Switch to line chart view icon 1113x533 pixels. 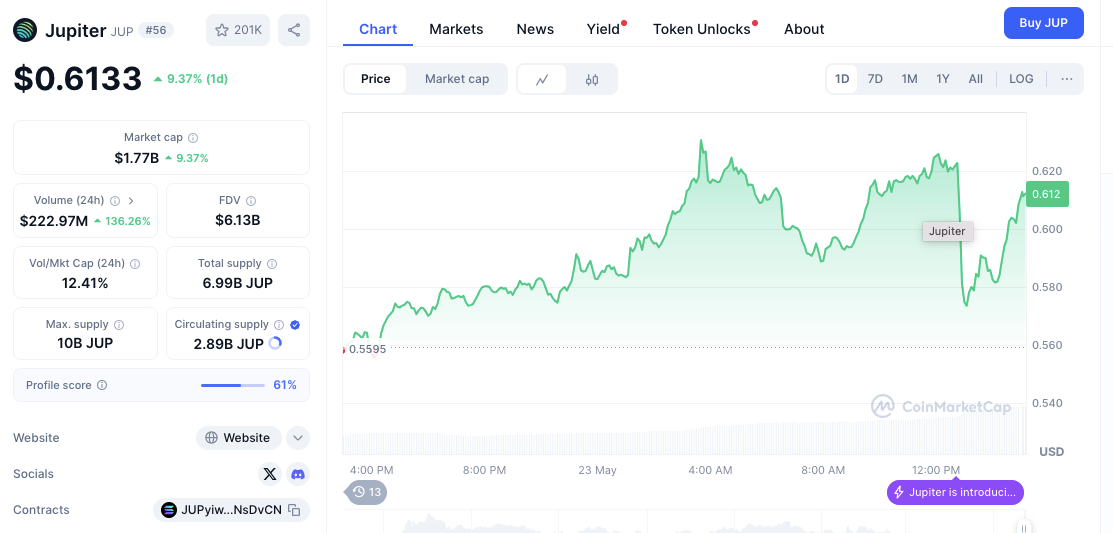coord(542,79)
